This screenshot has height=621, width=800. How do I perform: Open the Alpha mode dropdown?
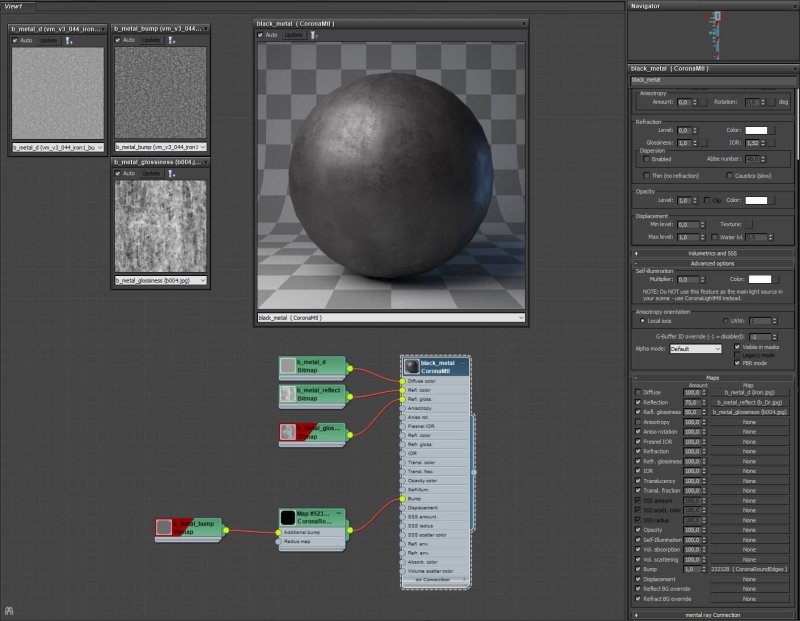(x=694, y=349)
